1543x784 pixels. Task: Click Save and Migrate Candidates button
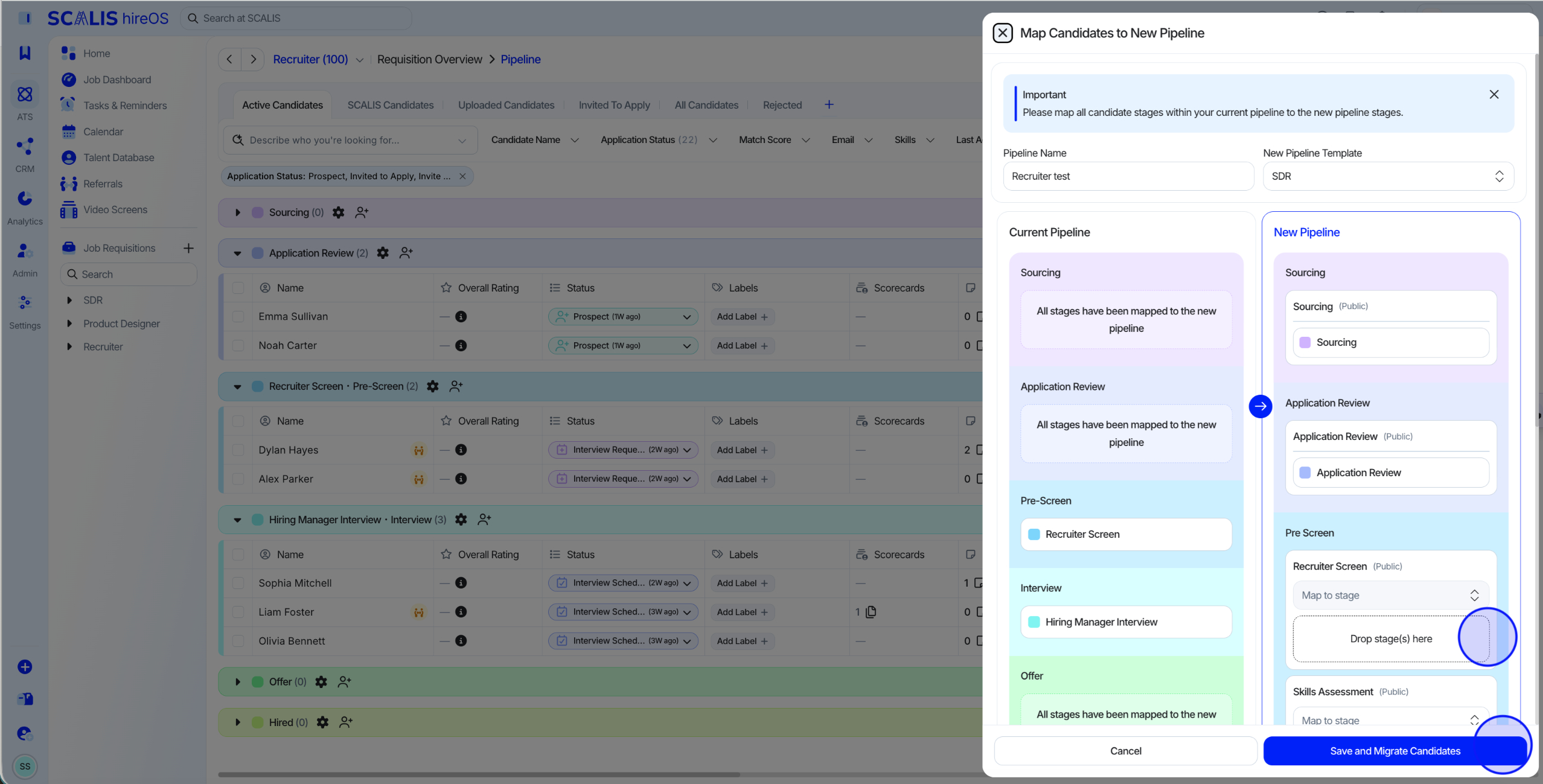[1394, 751]
